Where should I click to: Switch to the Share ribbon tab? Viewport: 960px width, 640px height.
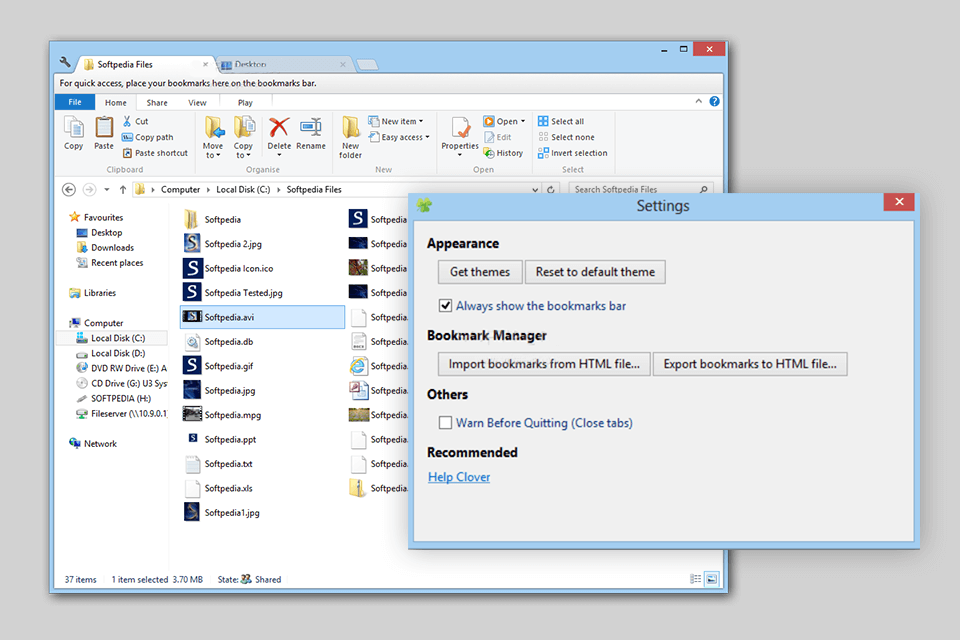pos(157,103)
